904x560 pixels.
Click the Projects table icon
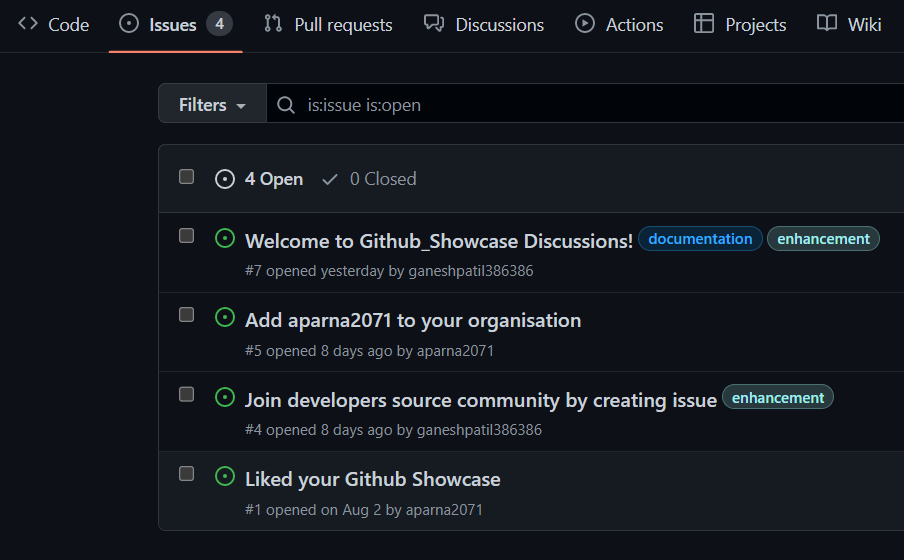click(703, 24)
